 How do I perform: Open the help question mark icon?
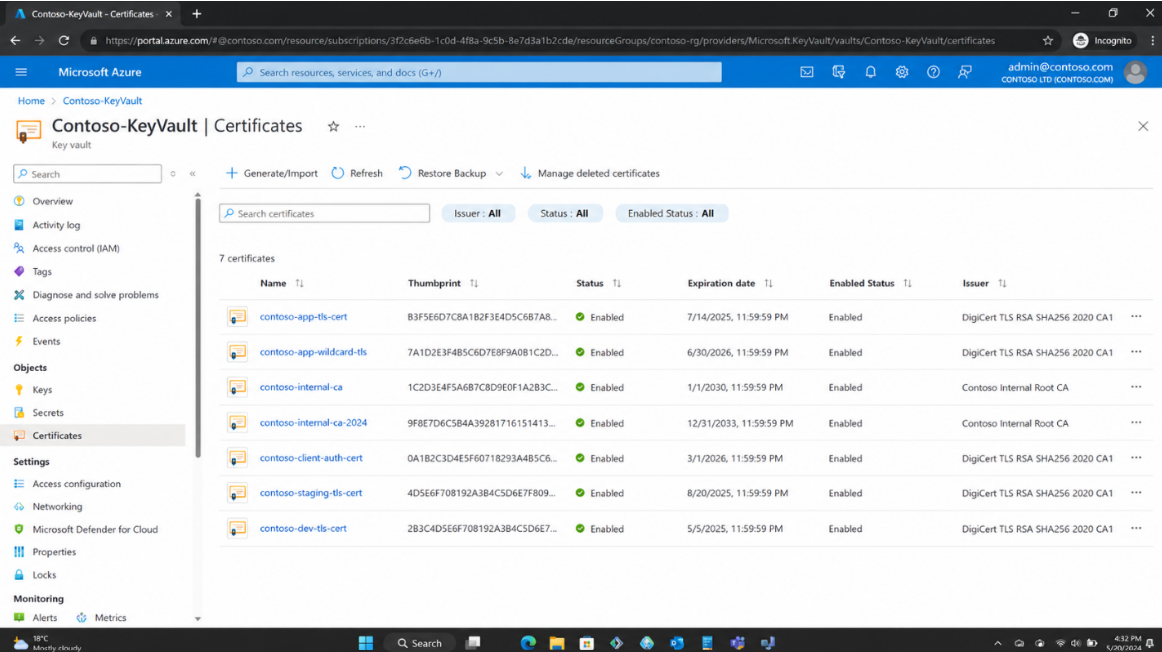pyautogui.click(x=933, y=72)
